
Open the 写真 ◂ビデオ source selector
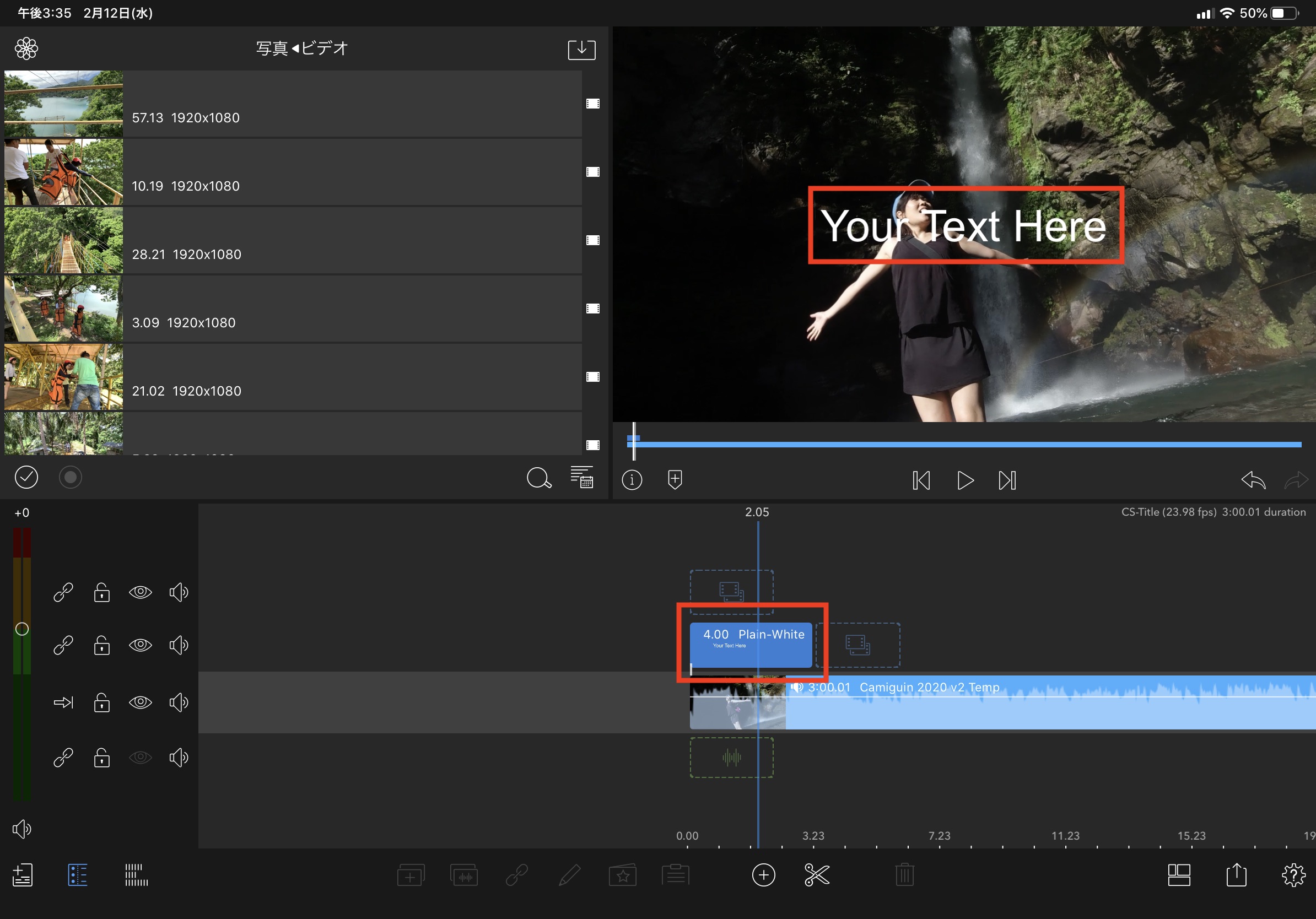tap(302, 48)
